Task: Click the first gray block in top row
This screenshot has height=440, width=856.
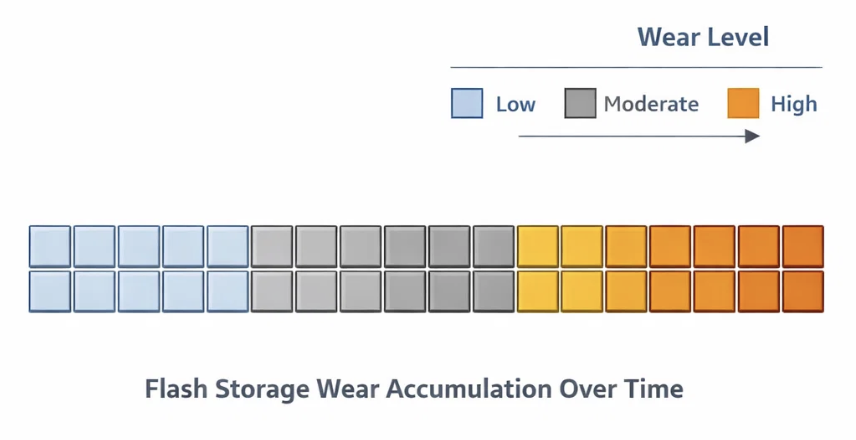Action: pos(272,246)
